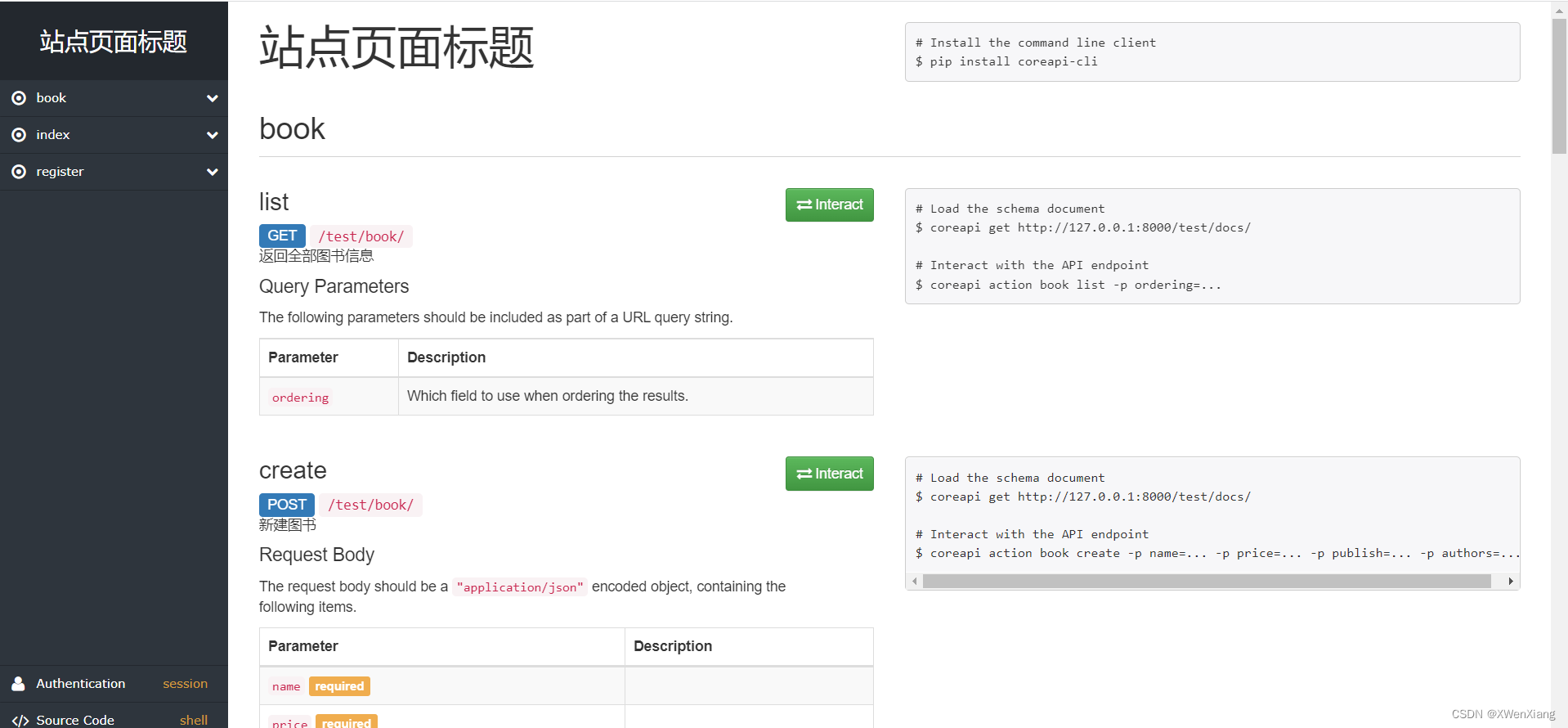Click left arrow of code block scrollbar
This screenshot has width=1568, height=728.
click(x=915, y=581)
